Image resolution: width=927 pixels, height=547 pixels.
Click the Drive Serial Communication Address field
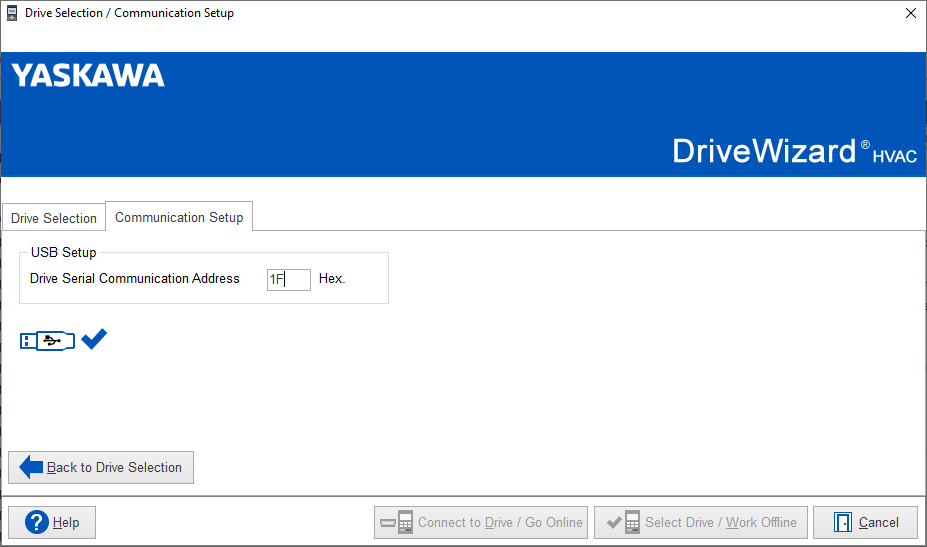(x=289, y=279)
